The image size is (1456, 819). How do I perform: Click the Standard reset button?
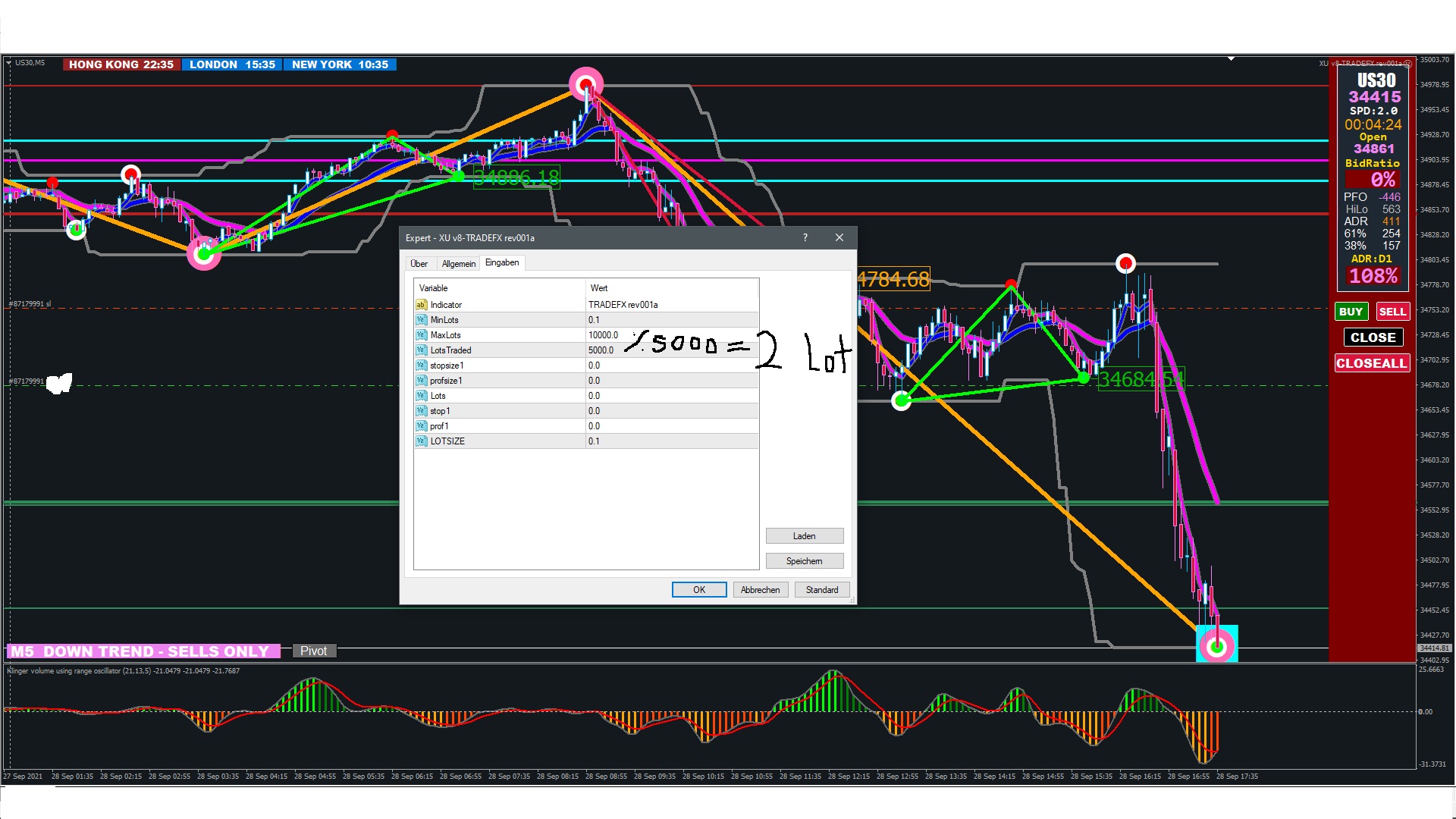click(822, 590)
